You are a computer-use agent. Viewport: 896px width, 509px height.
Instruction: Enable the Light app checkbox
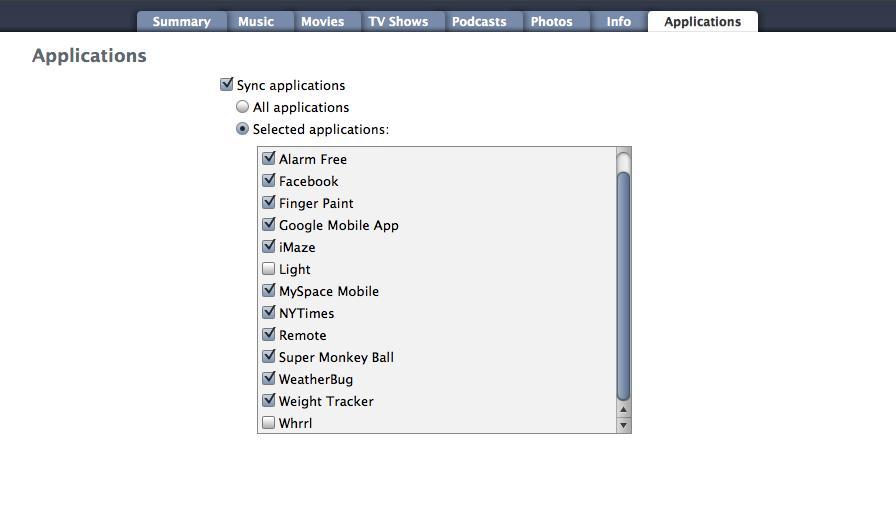coord(269,268)
